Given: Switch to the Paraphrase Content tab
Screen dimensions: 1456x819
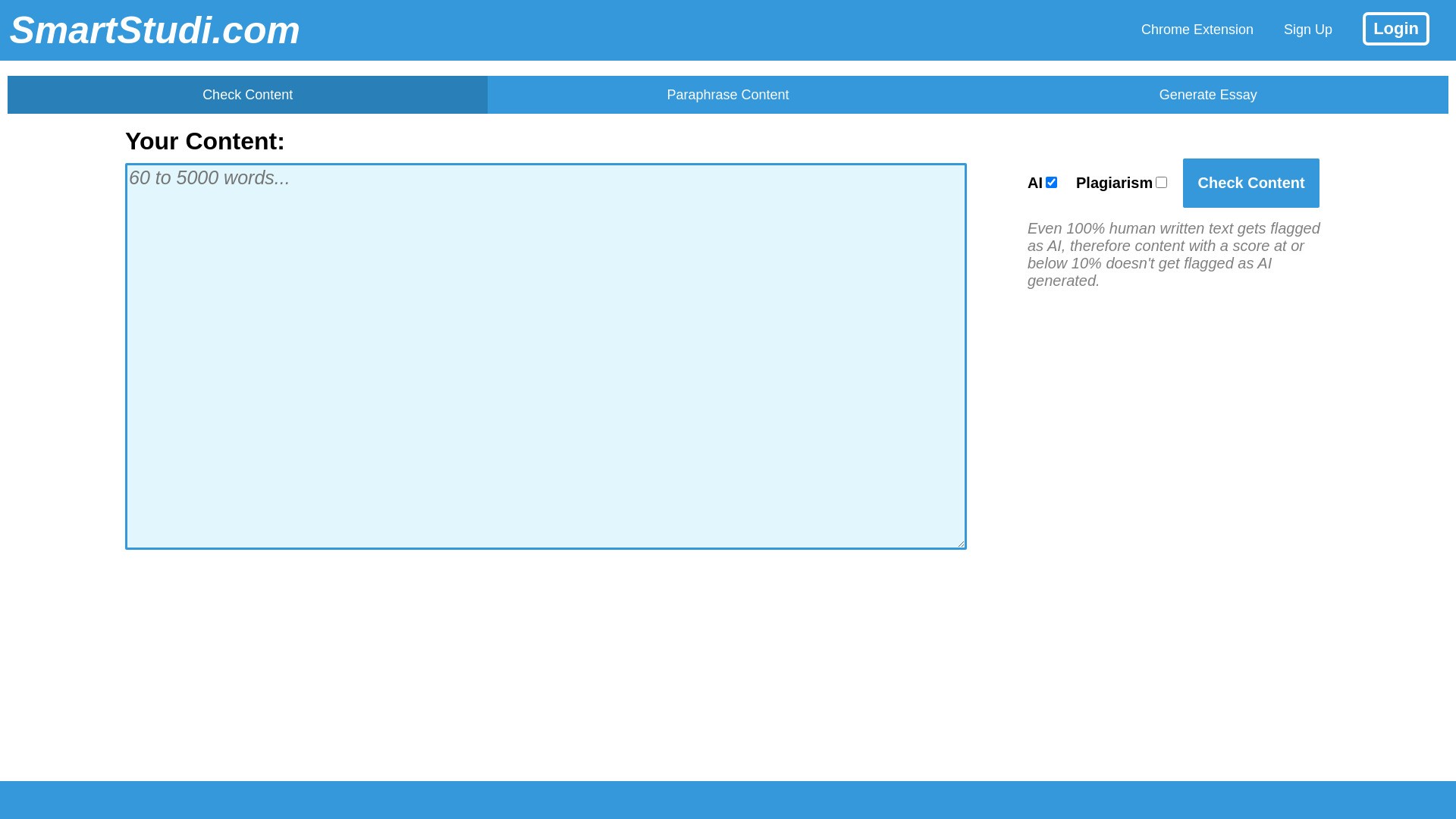Looking at the screenshot, I should (x=727, y=94).
